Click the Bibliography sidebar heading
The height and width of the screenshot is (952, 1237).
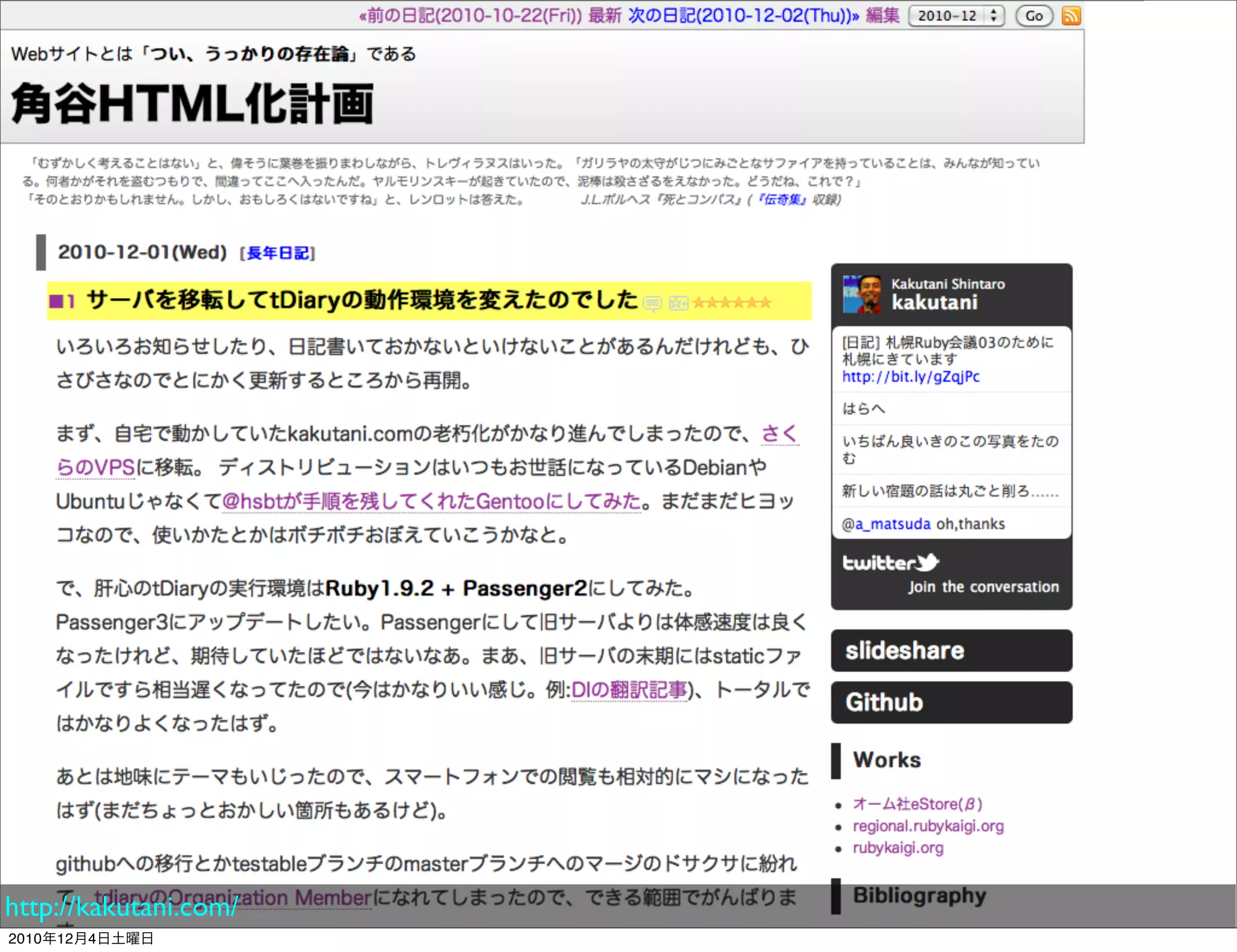point(919,895)
